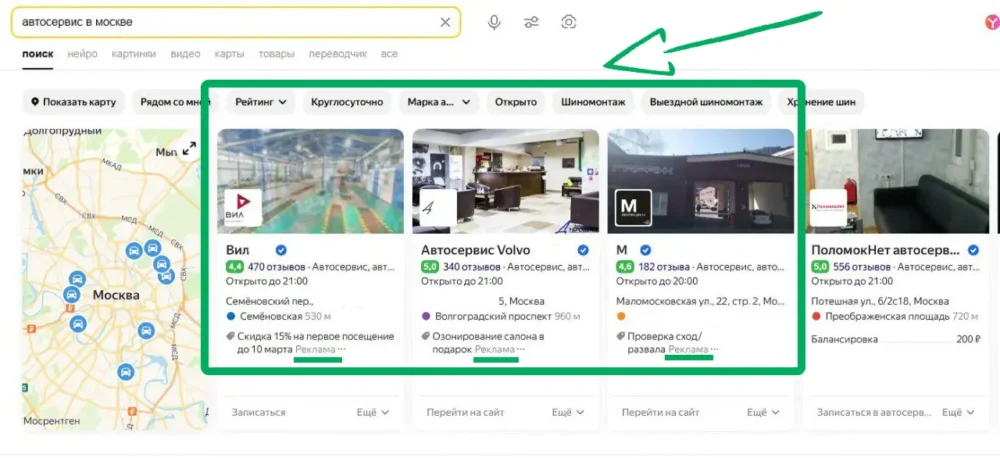Open search settings sliders icon

[x=531, y=22]
